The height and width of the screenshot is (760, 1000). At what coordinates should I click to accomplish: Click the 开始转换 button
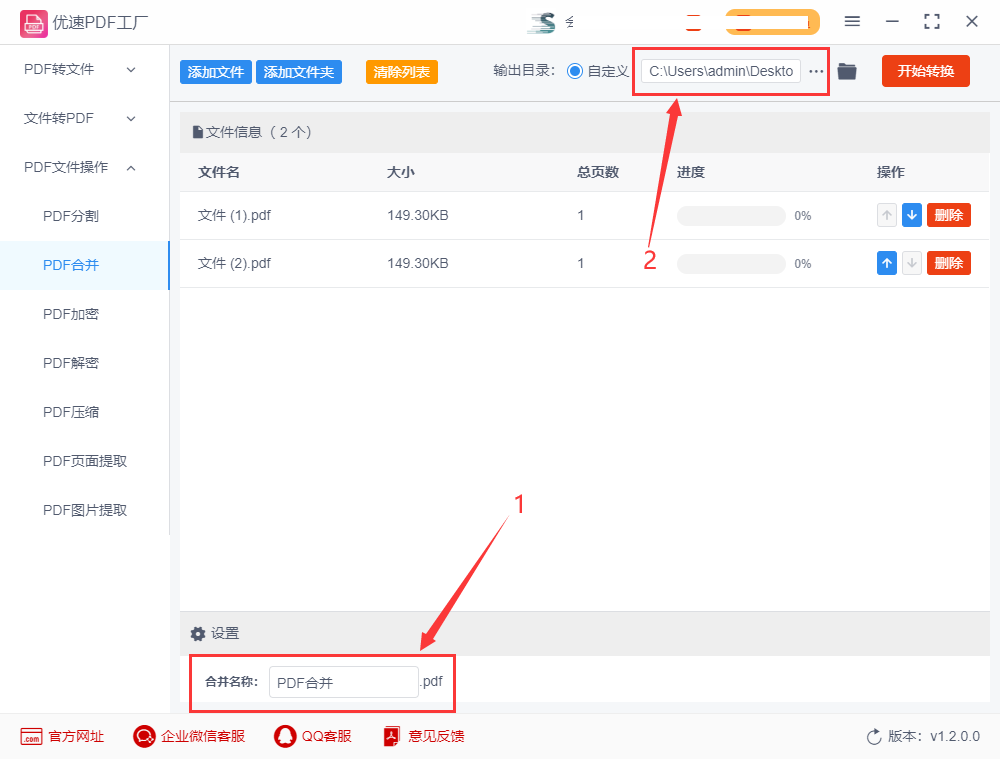pos(925,71)
